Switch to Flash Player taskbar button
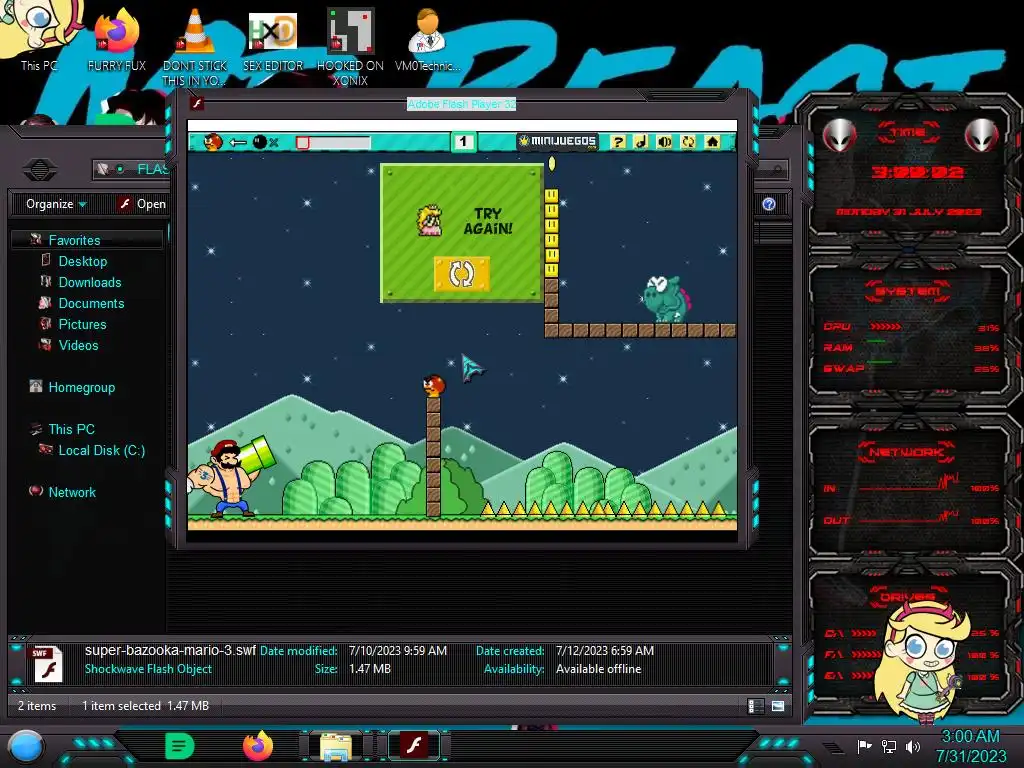The image size is (1024, 768). [414, 746]
